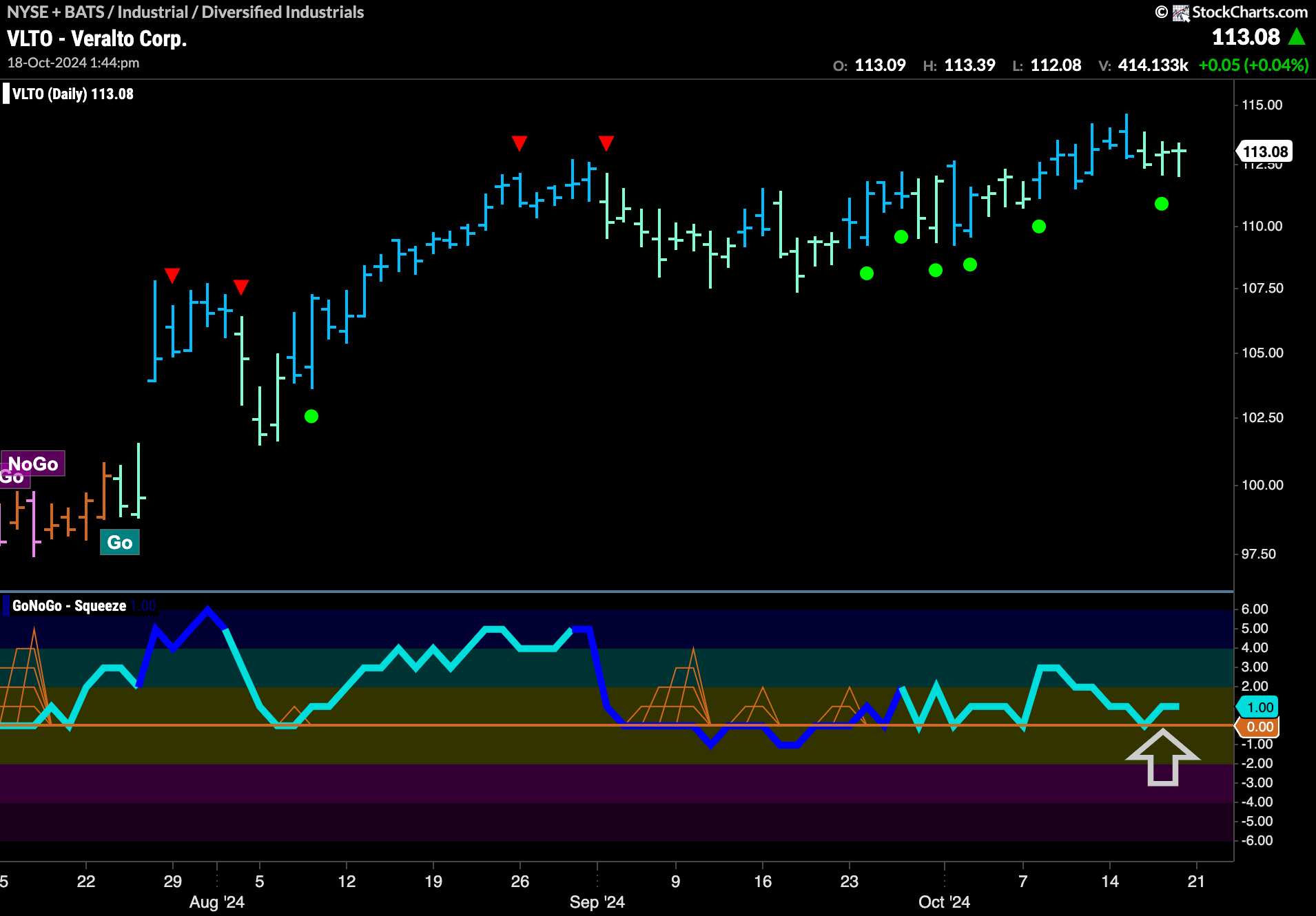Click the Sep '24 month label

point(597,902)
